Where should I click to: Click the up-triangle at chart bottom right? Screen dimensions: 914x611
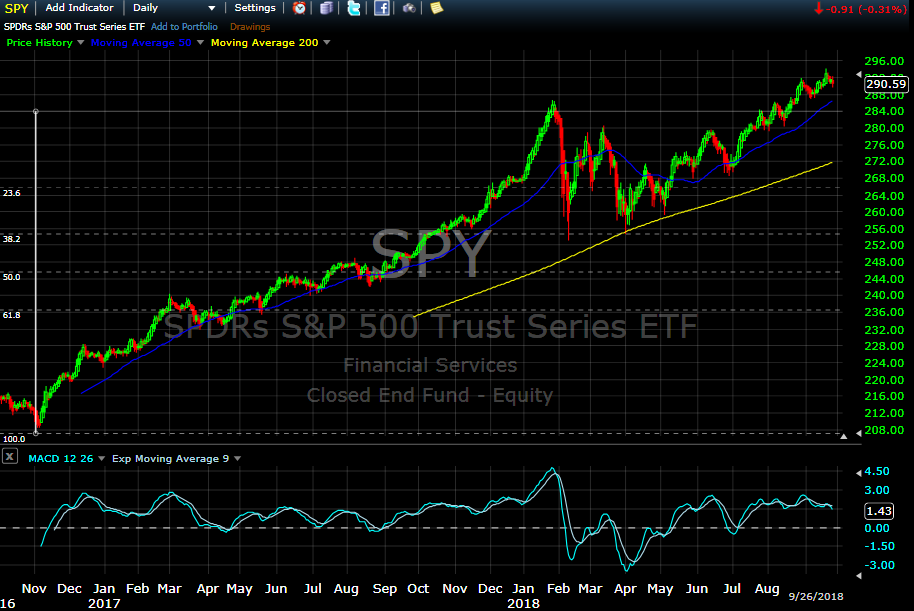(x=843, y=436)
